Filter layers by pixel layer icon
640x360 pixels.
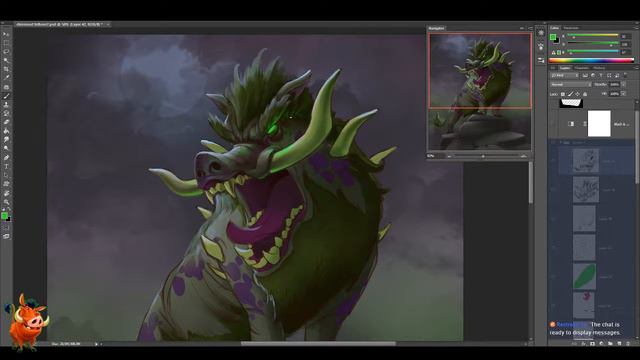(585, 76)
